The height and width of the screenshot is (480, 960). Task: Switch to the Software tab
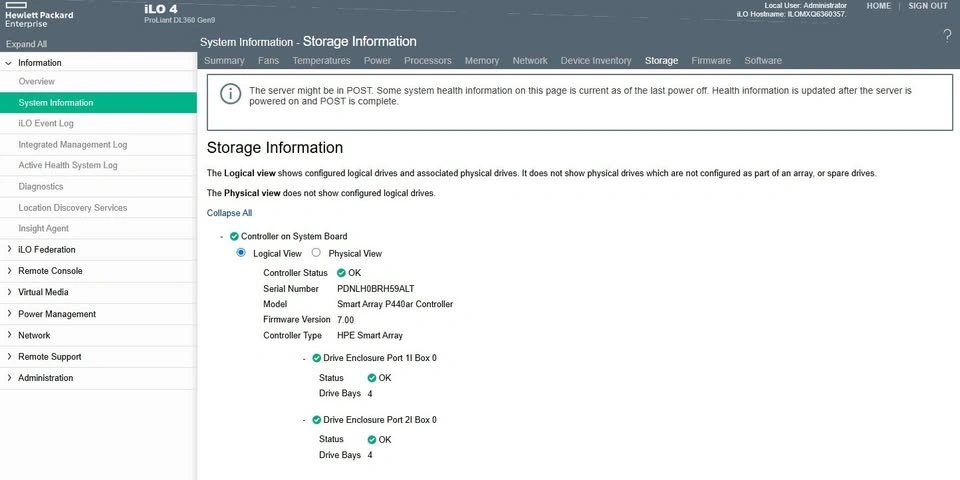(763, 61)
